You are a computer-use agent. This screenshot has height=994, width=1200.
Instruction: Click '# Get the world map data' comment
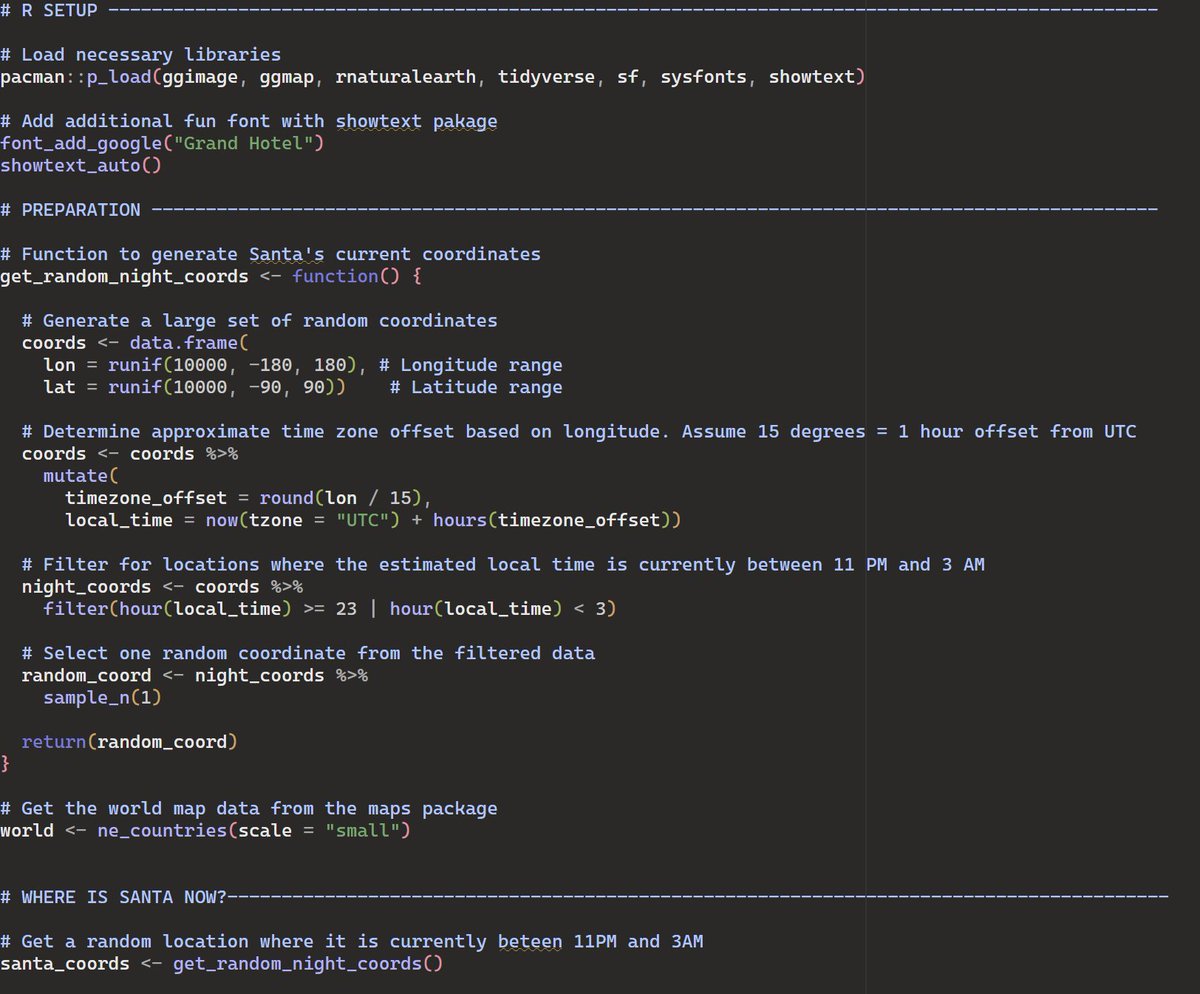(x=249, y=808)
